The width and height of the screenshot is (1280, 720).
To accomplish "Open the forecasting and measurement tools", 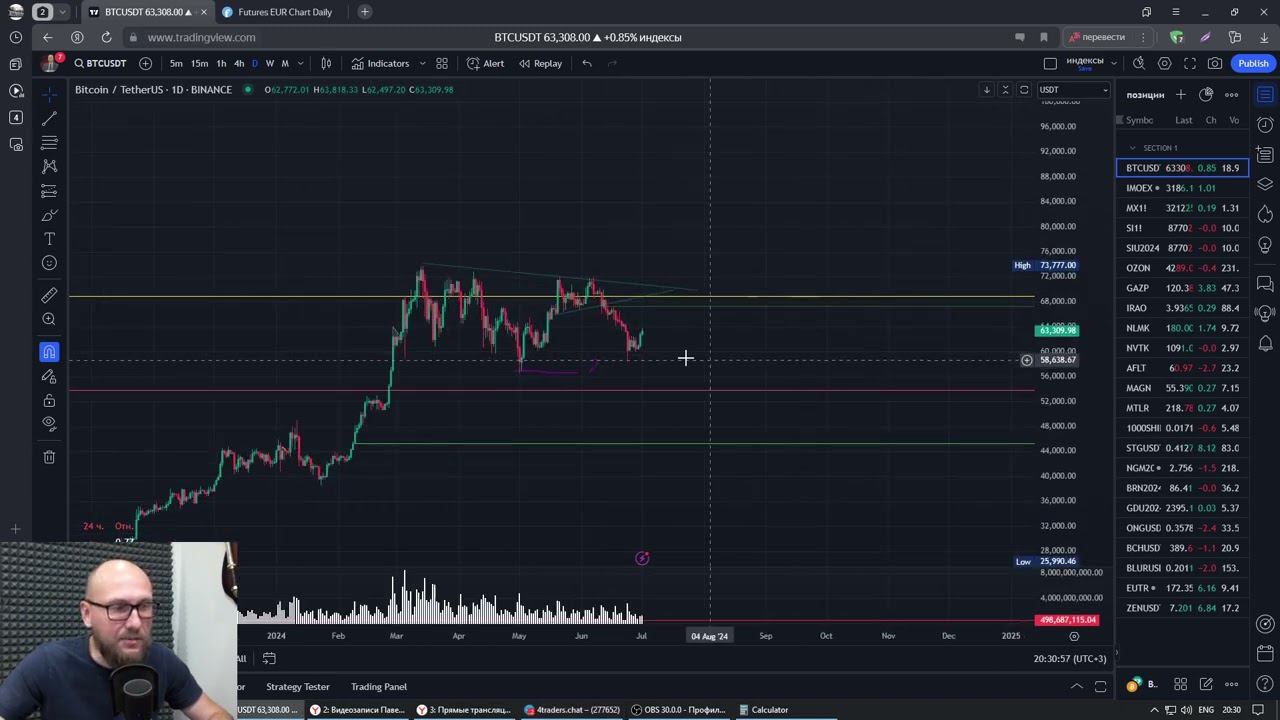I will (49, 191).
